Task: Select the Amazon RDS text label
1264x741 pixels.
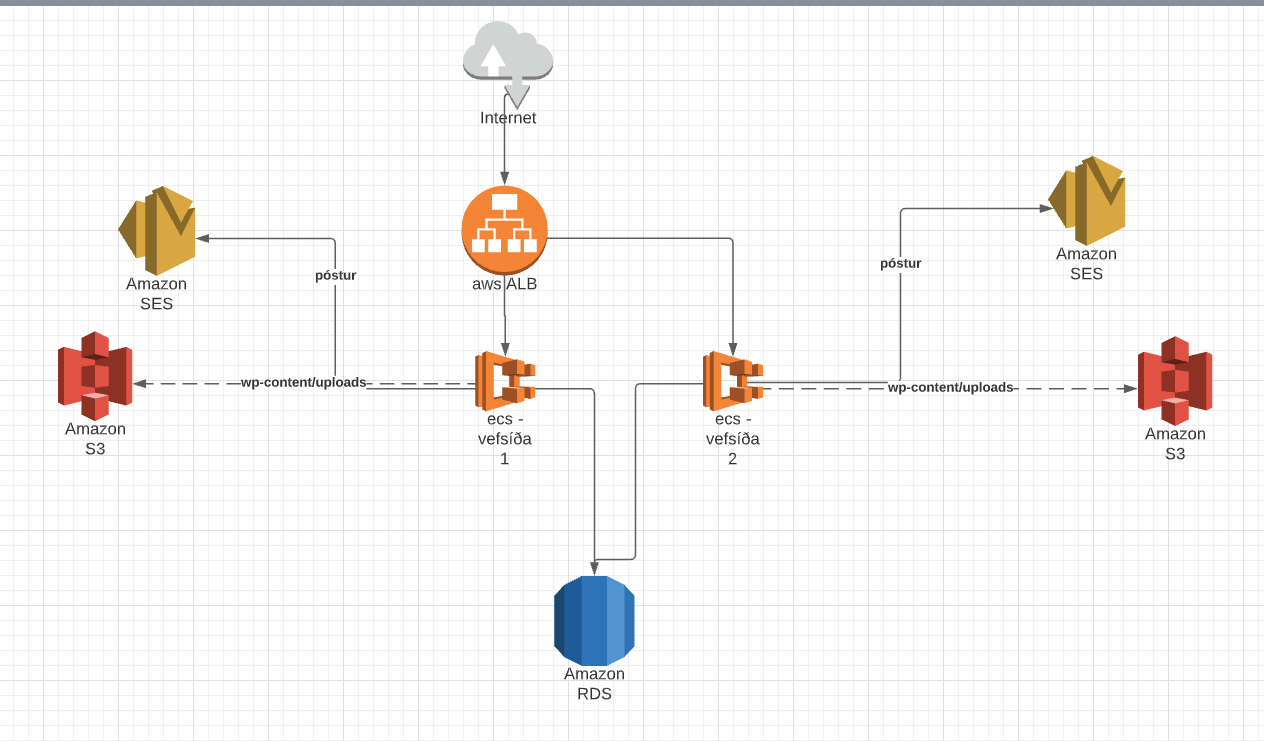Action: pos(594,682)
